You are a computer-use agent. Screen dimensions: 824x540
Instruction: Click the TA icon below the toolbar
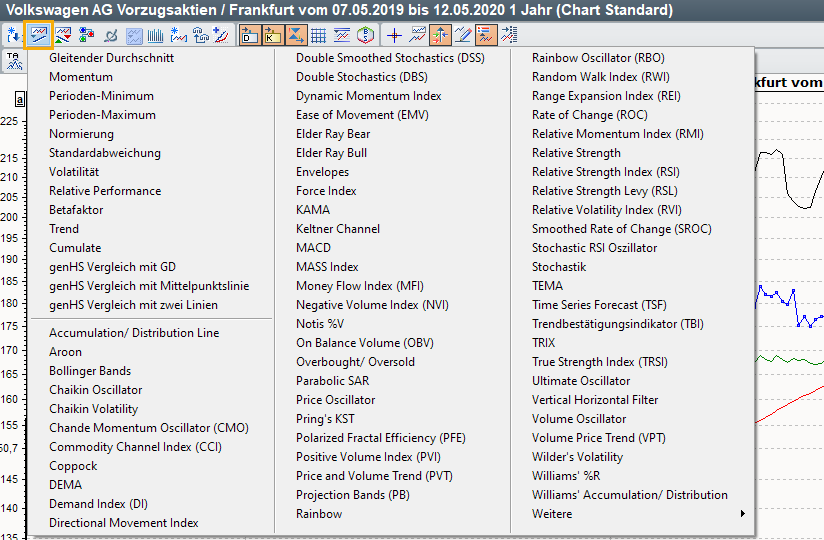point(14,60)
